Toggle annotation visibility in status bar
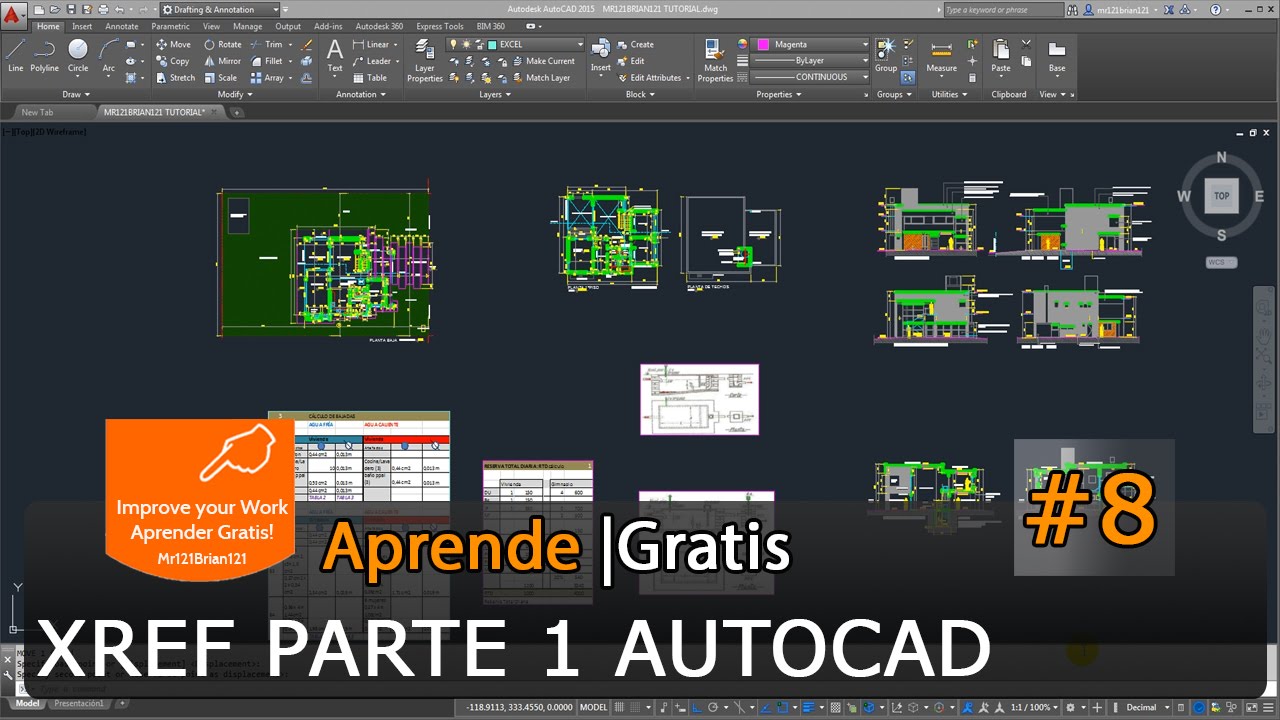The image size is (1280, 720). pos(967,707)
